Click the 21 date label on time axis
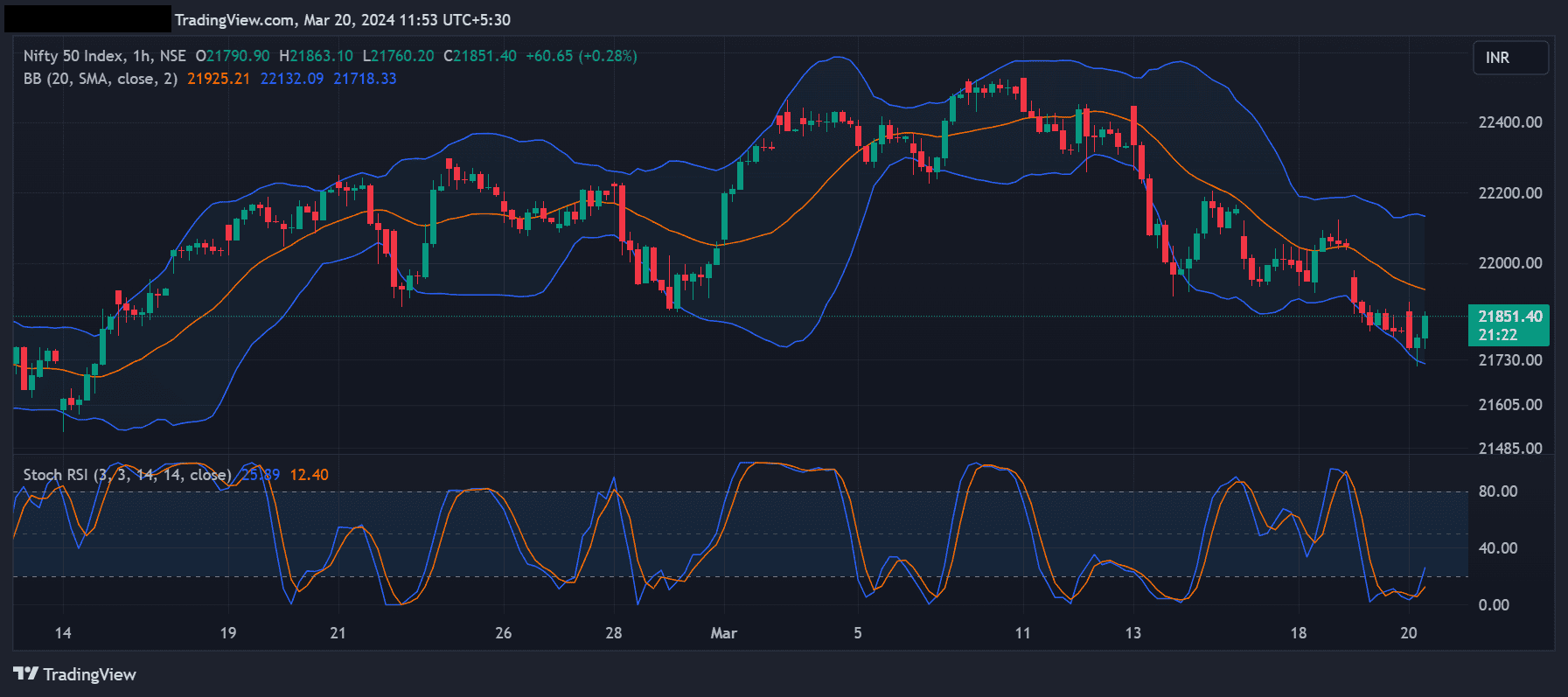 tap(338, 633)
